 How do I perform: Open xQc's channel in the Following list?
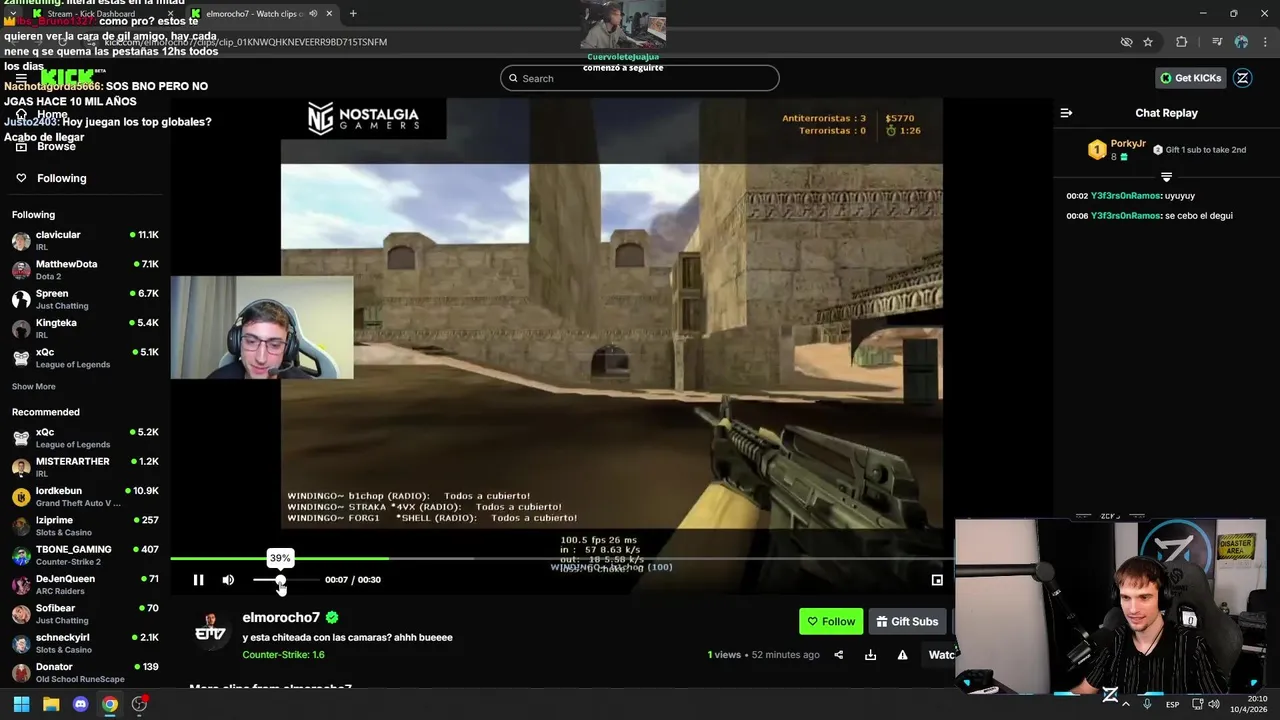point(85,358)
